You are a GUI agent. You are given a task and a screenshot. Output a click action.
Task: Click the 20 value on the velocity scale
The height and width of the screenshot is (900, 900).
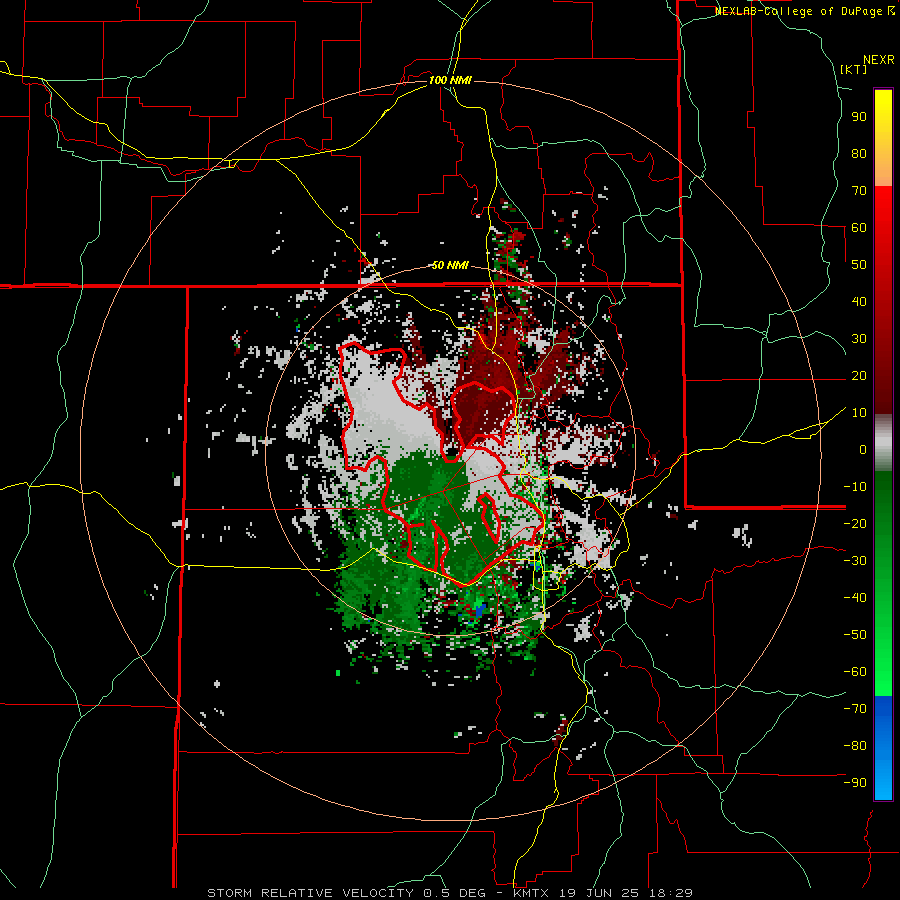point(859,376)
